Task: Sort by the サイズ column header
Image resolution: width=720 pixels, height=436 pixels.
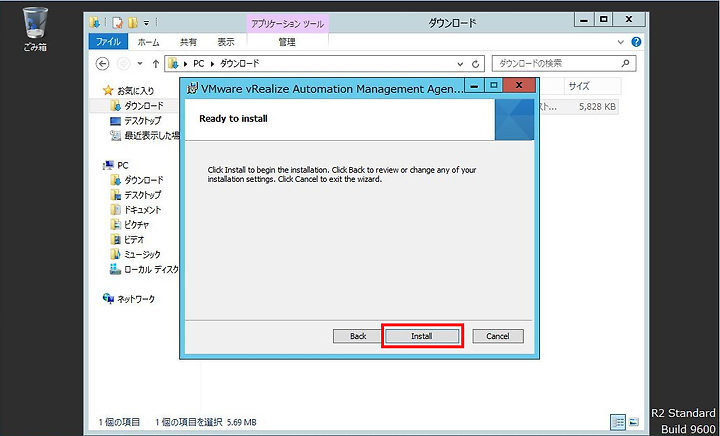Action: click(x=592, y=86)
